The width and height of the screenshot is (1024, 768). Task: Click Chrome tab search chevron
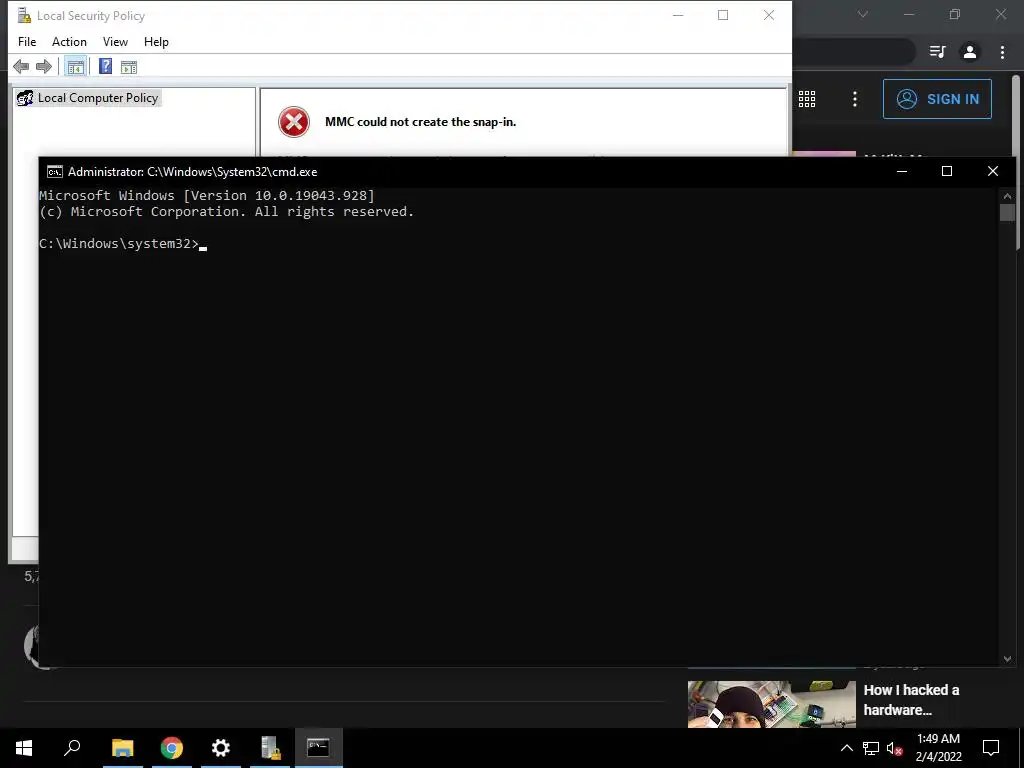863,14
